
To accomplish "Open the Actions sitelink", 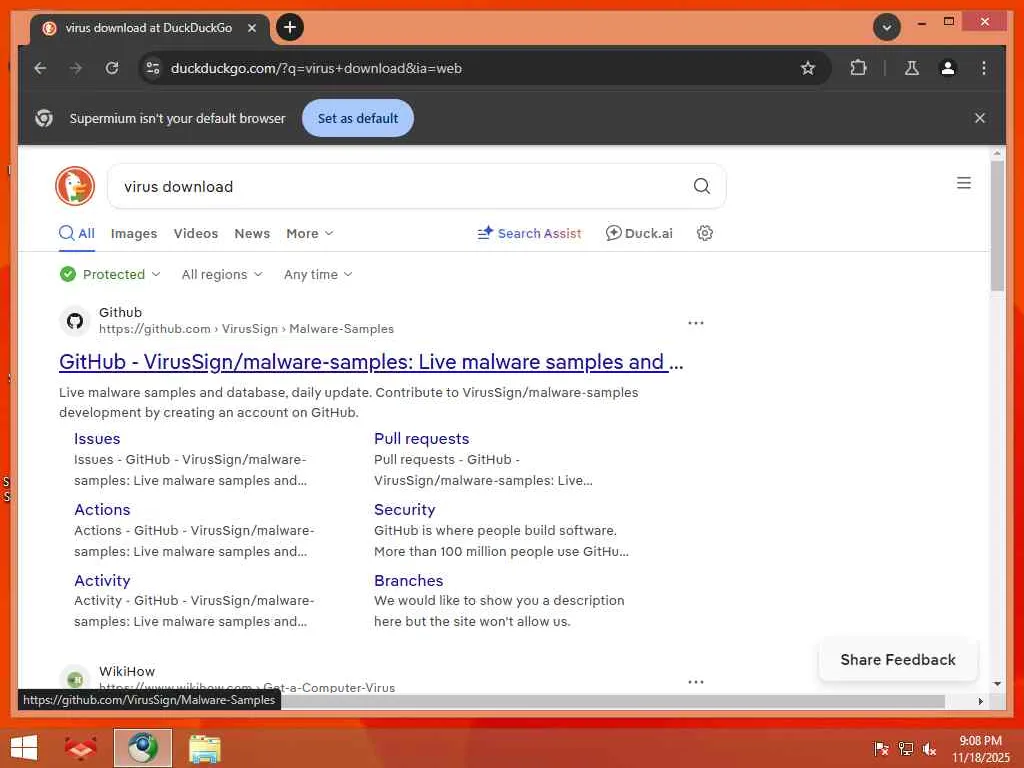I will pos(102,509).
